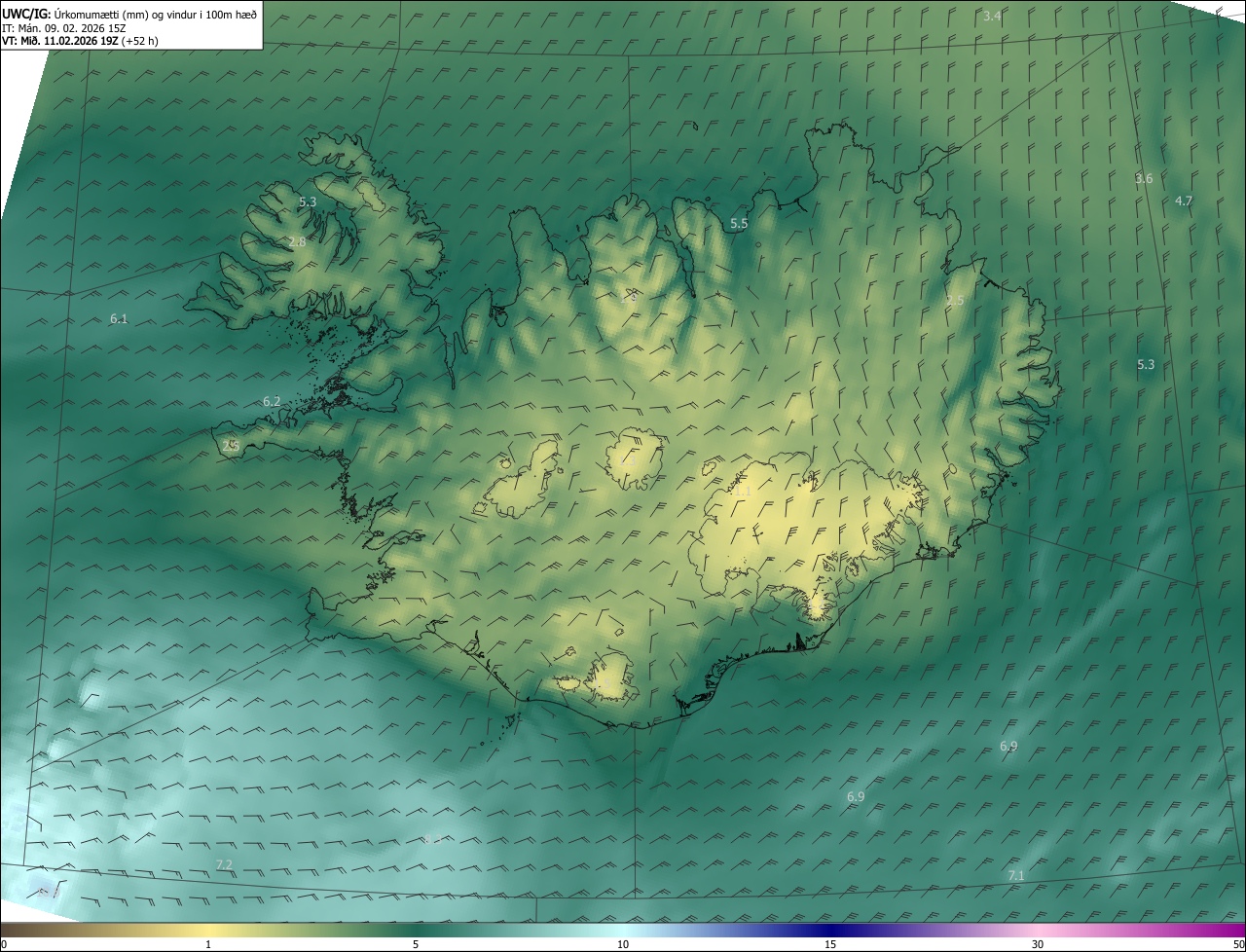Click the colour scale tick label 10
The height and width of the screenshot is (952, 1246).
pyautogui.click(x=623, y=944)
